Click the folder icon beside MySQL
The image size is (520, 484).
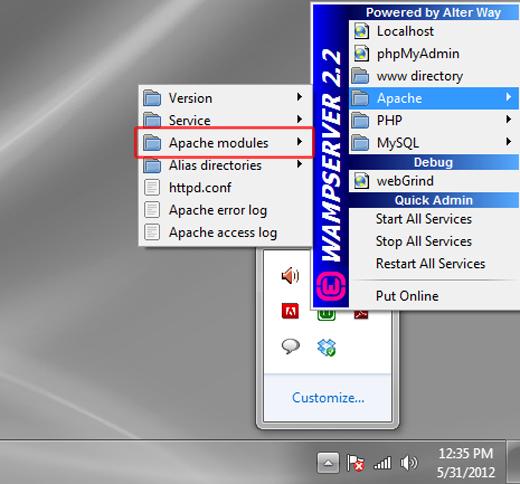(360, 143)
